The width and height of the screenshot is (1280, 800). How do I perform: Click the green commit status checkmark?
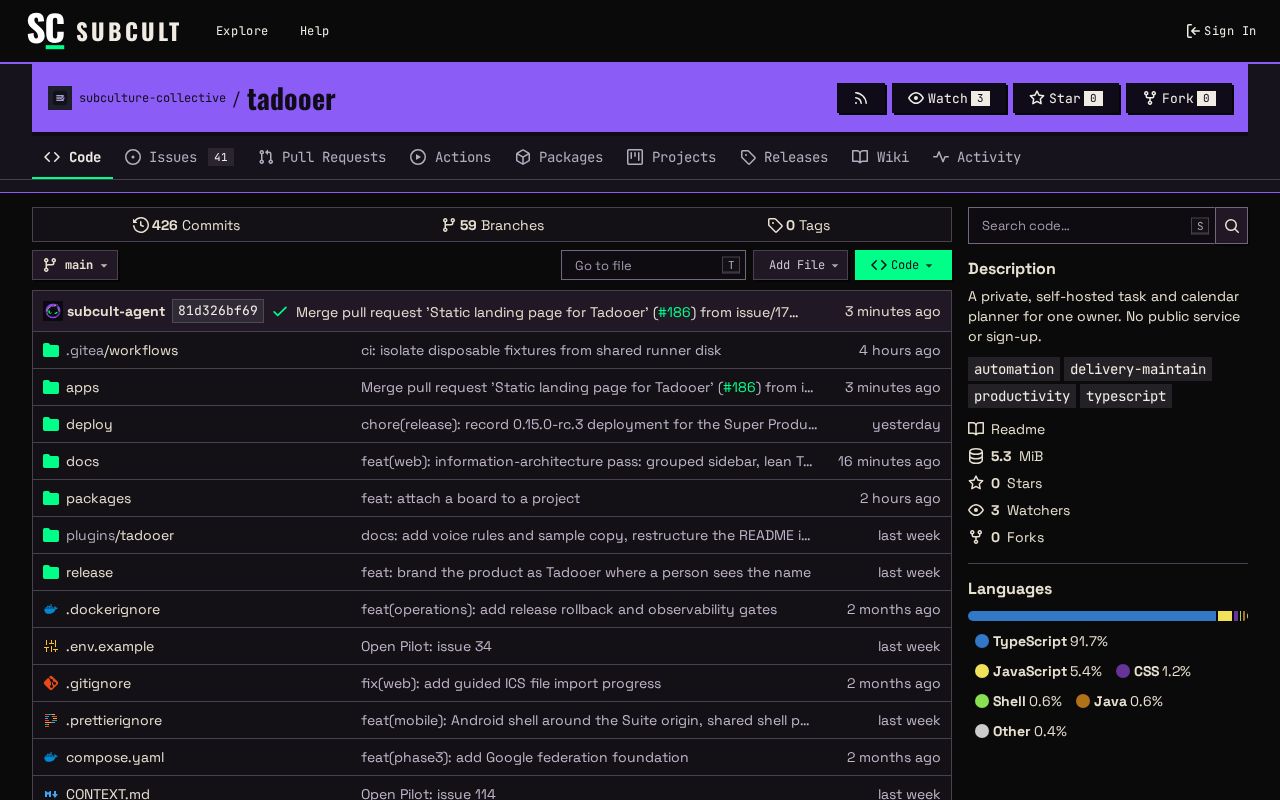click(x=280, y=312)
